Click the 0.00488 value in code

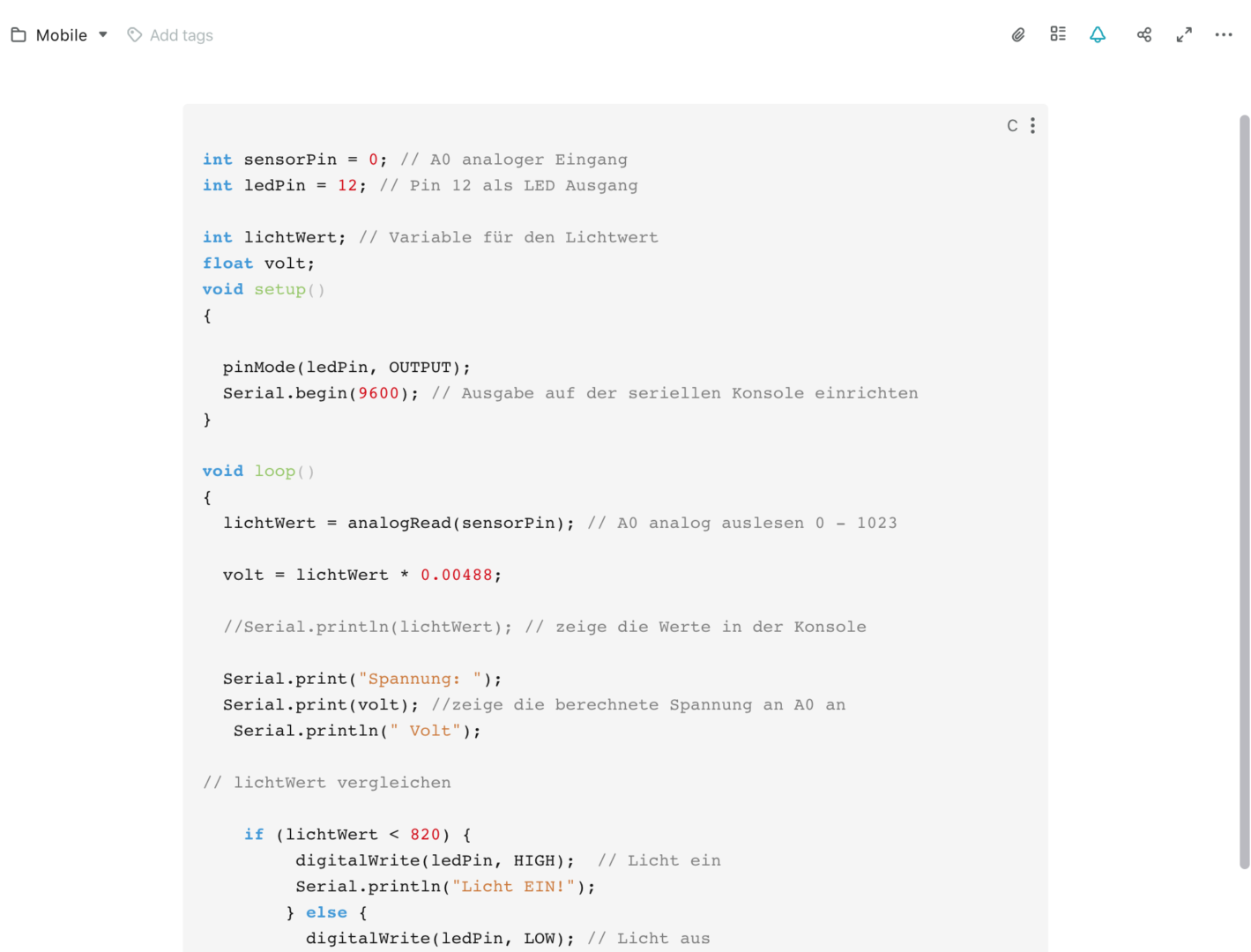pos(456,575)
